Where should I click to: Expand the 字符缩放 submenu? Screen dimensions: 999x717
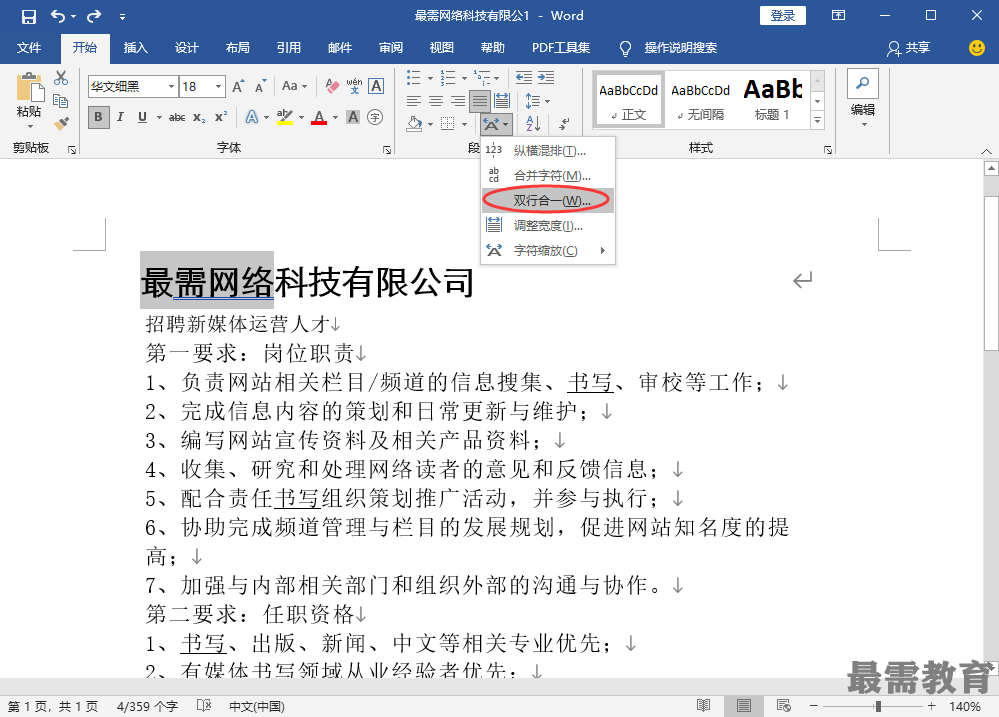click(x=548, y=250)
